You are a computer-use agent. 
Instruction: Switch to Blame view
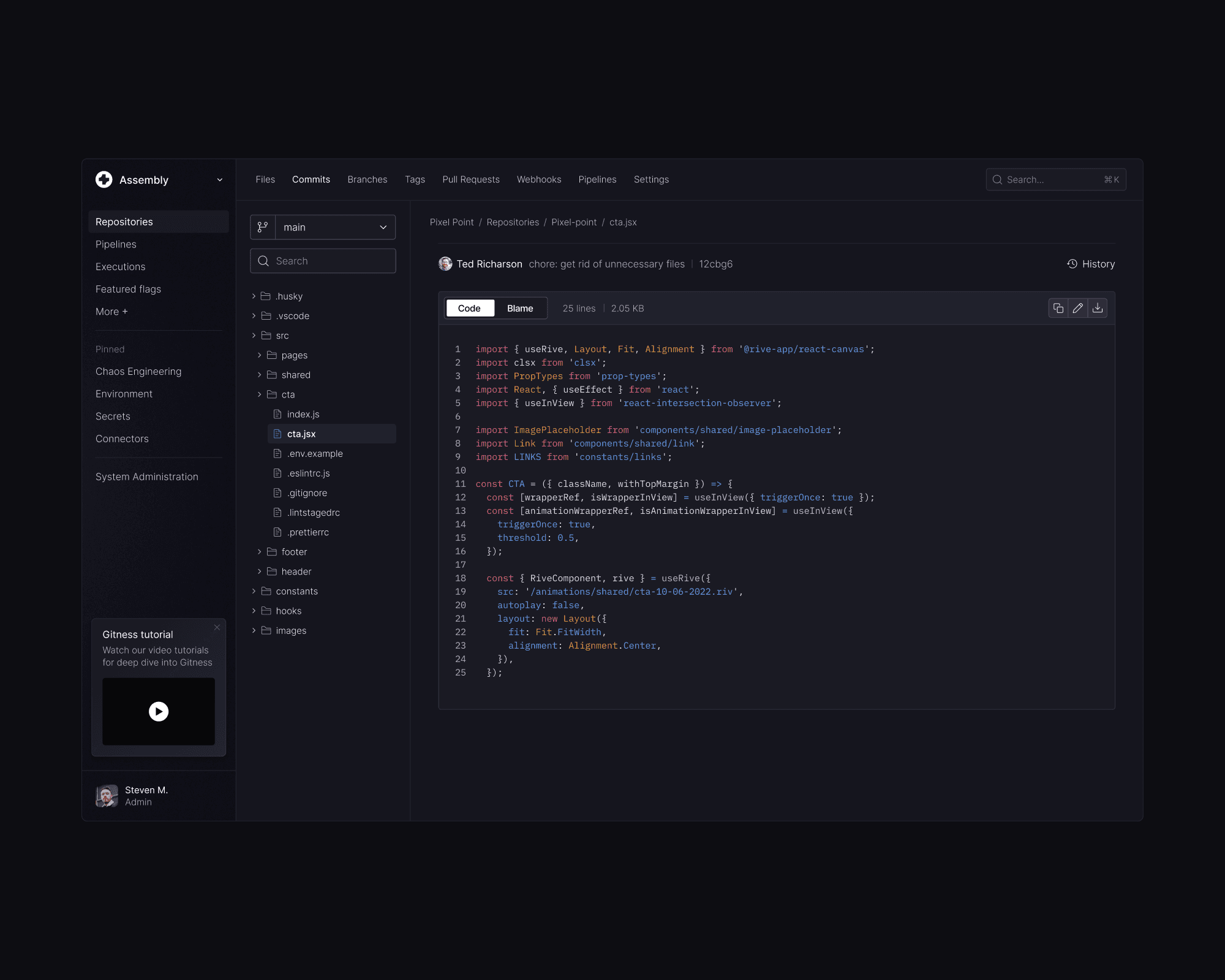(520, 308)
